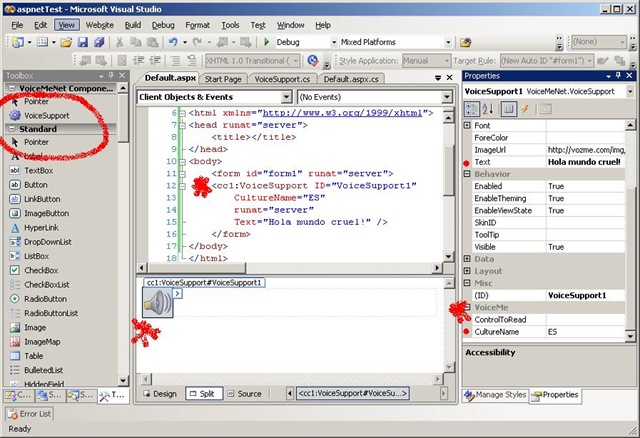Toggle Categorized view in Properties
The image size is (640, 438).
click(x=471, y=109)
